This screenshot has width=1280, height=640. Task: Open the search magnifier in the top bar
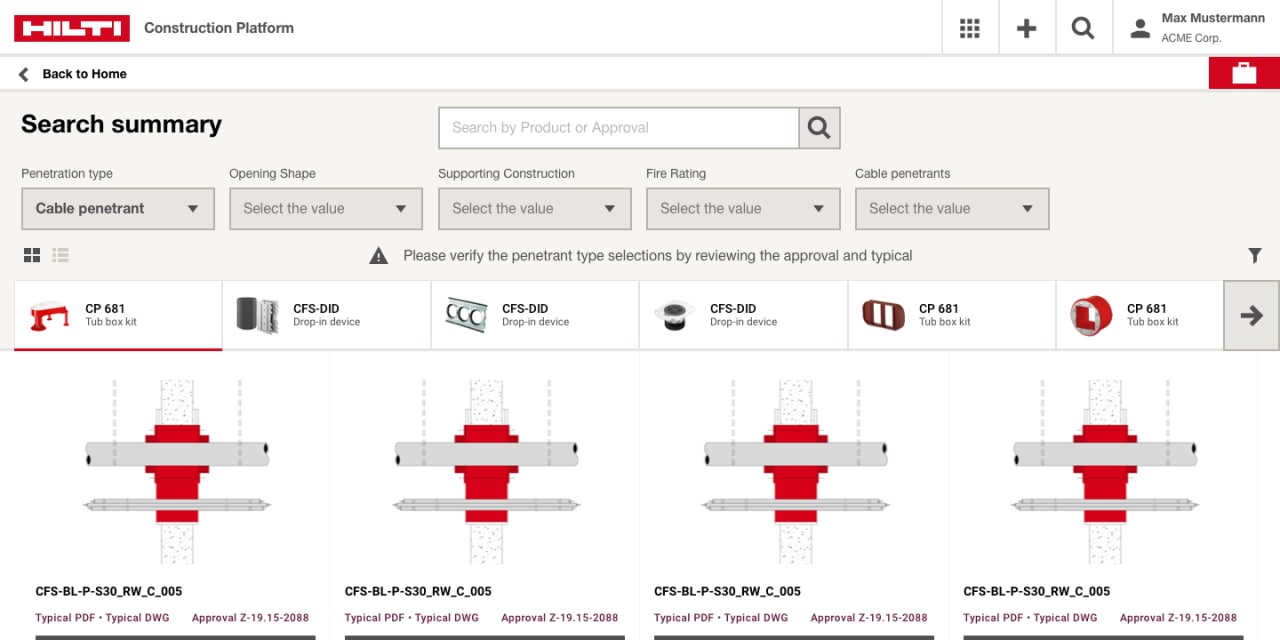click(1083, 27)
